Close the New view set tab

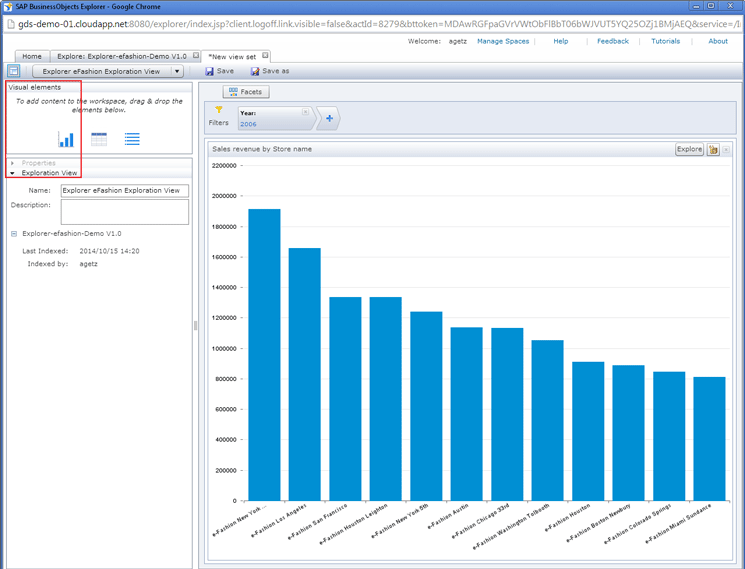(265, 56)
